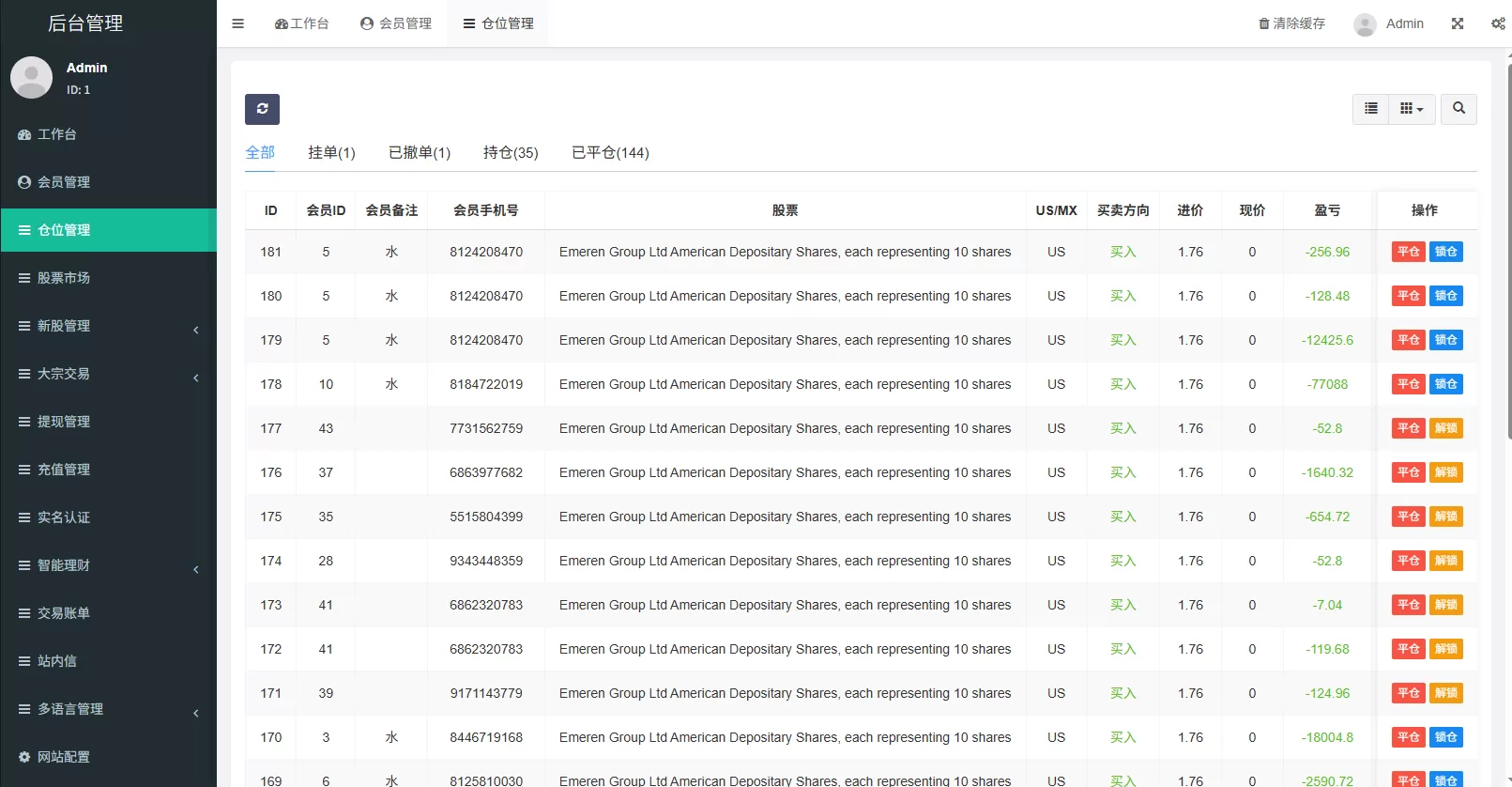The width and height of the screenshot is (1512, 787).
Task: Toggle the sidebar hamburger menu icon
Action: tap(238, 23)
